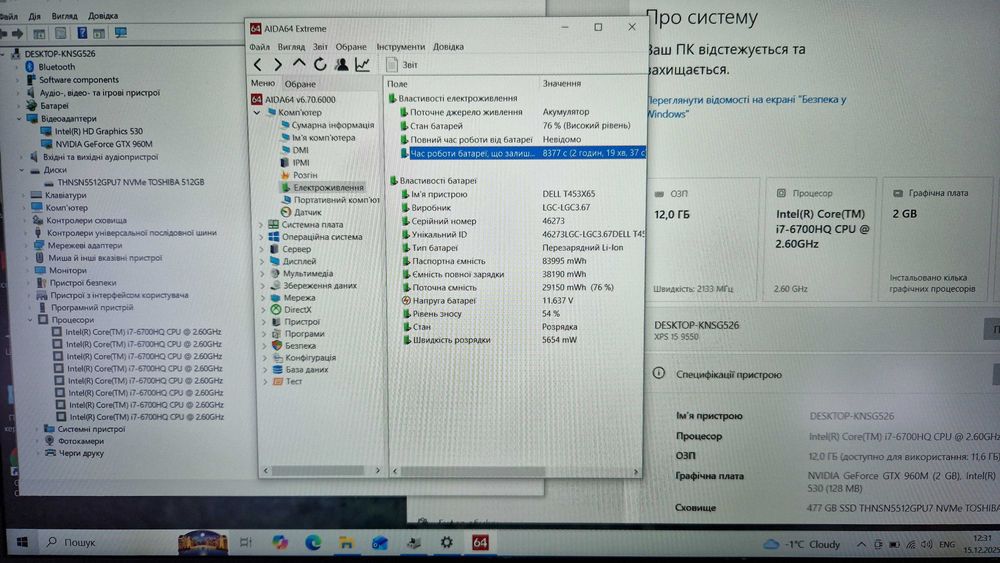Collapse Процесори in Device Manager
This screenshot has width=1000, height=563.
pos(30,320)
